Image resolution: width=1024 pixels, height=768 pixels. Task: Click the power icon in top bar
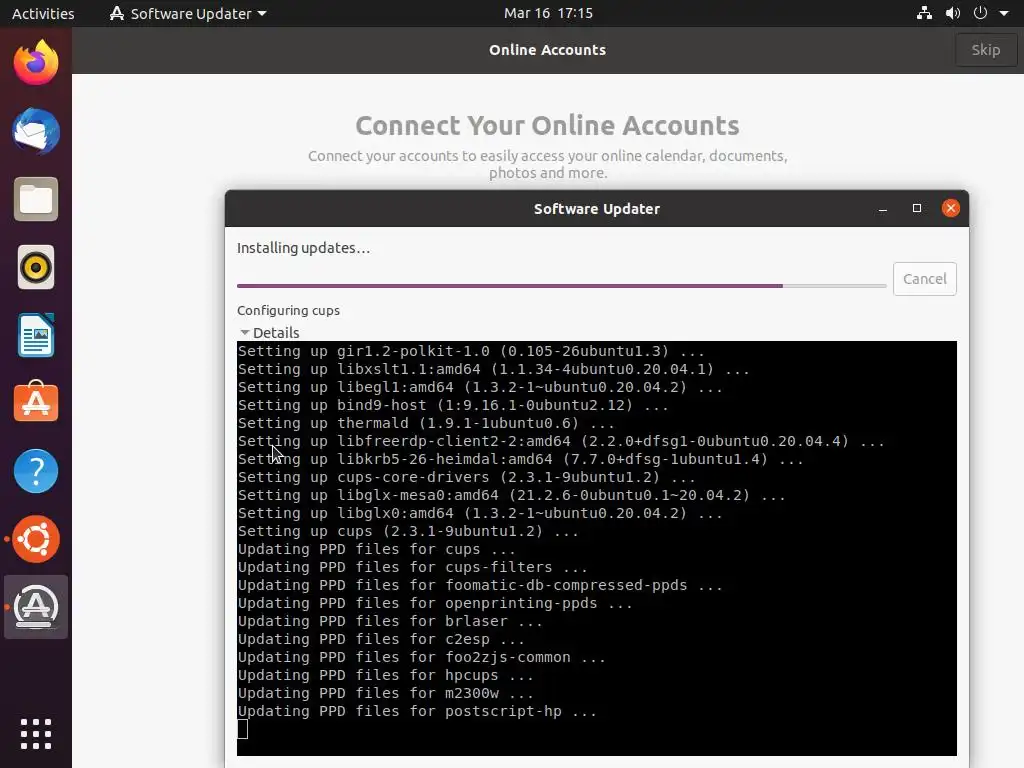(x=980, y=13)
